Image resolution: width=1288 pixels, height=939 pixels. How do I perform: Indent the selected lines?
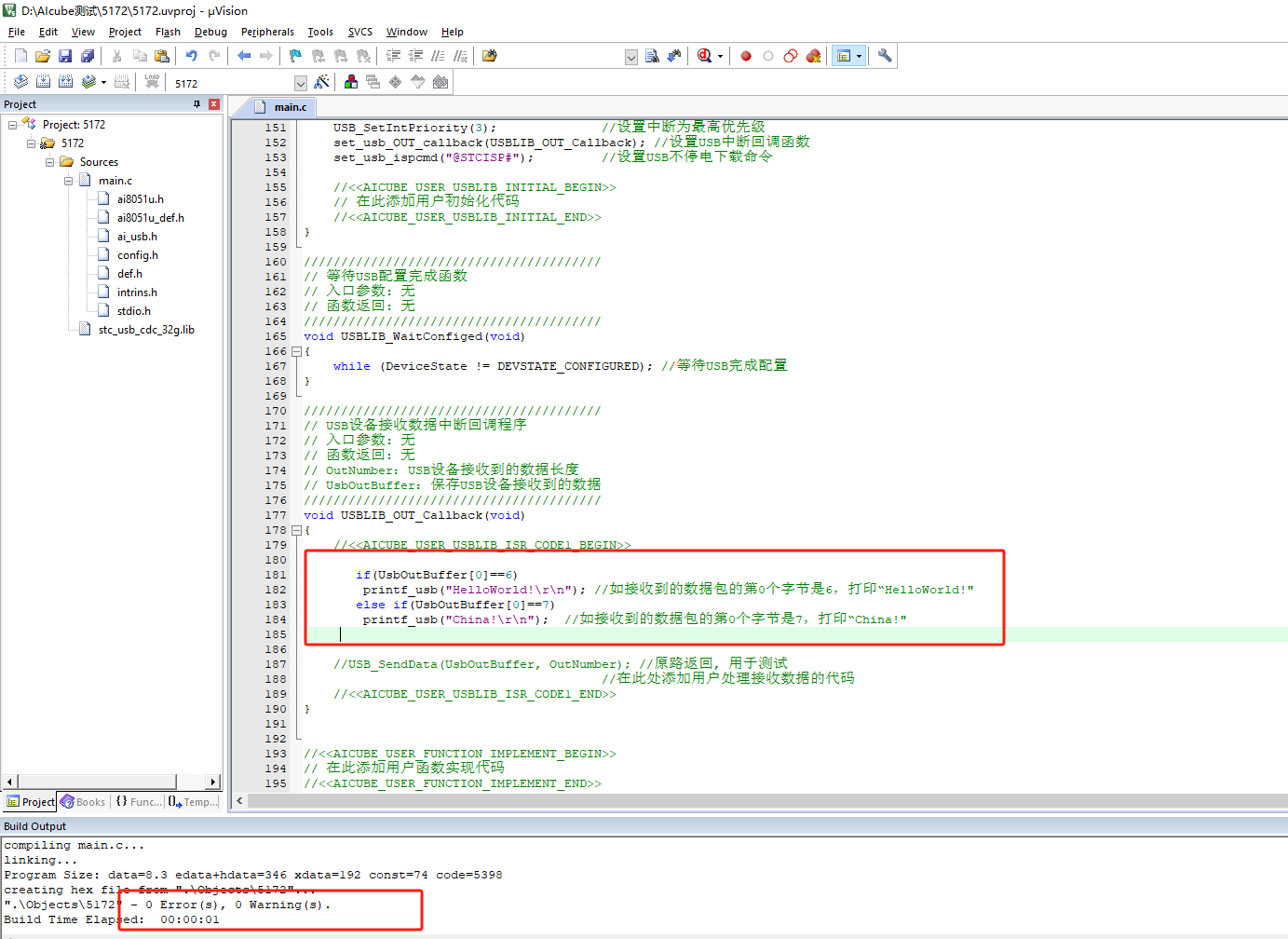click(393, 56)
